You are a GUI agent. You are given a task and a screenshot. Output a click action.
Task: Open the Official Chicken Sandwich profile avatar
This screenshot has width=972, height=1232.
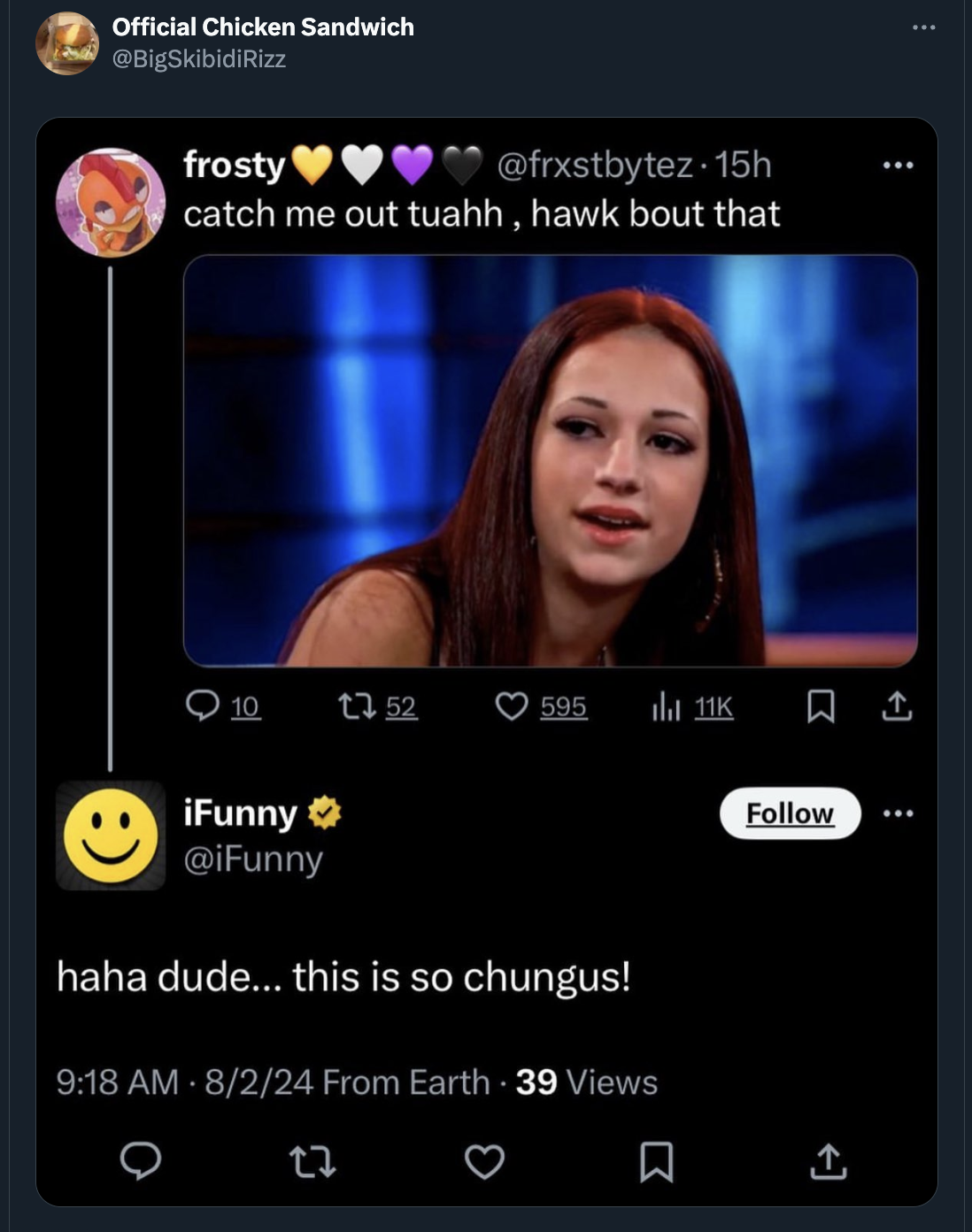[67, 42]
